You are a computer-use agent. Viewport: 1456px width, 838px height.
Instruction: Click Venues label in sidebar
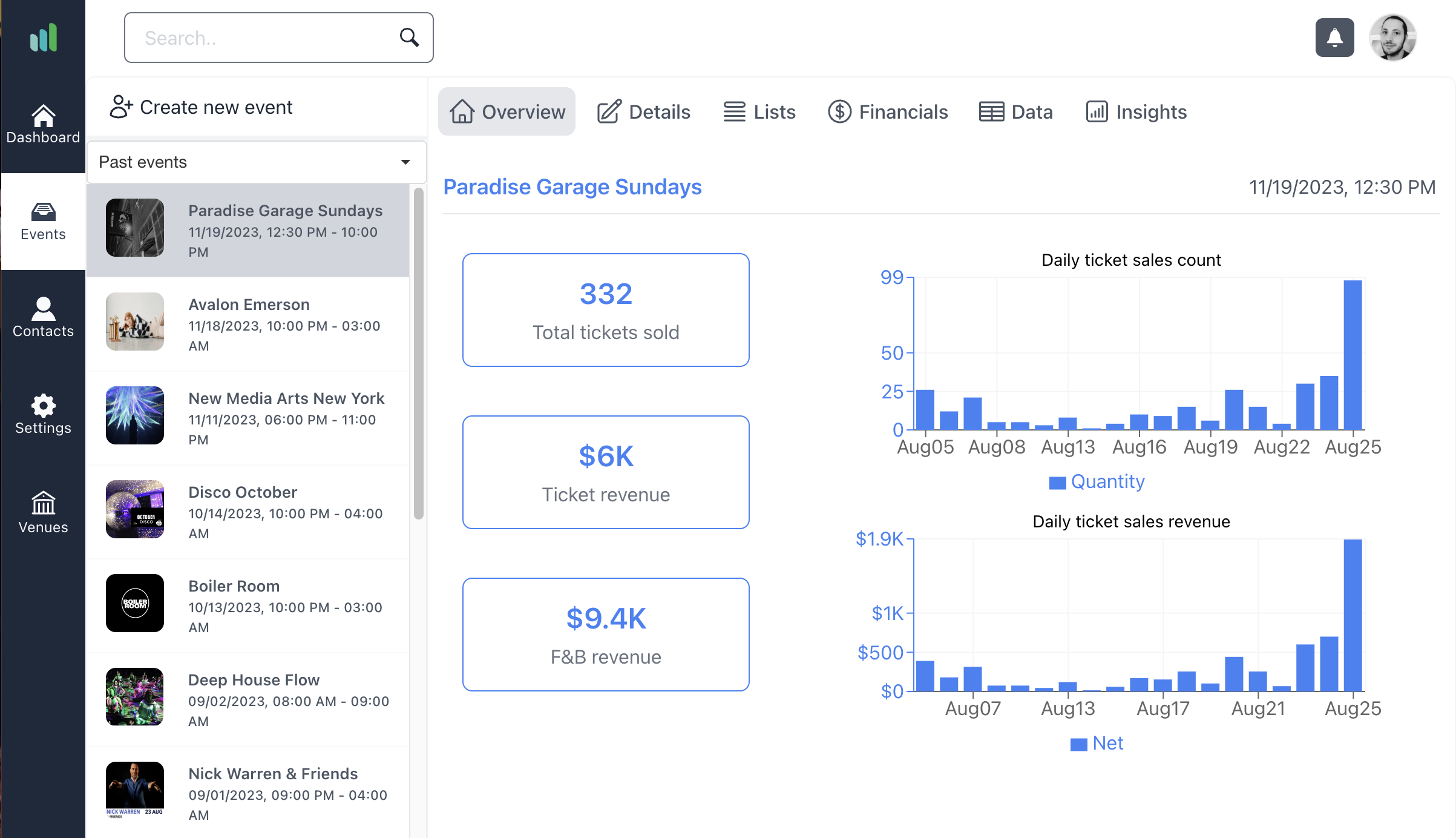point(43,527)
